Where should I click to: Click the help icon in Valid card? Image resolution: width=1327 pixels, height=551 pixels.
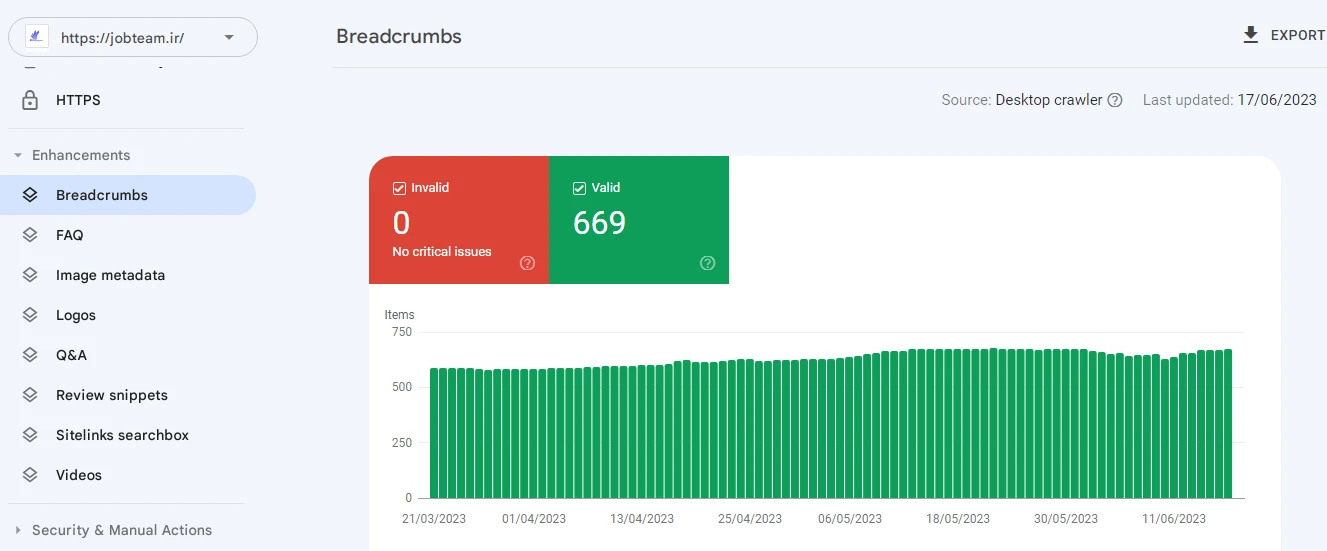707,263
